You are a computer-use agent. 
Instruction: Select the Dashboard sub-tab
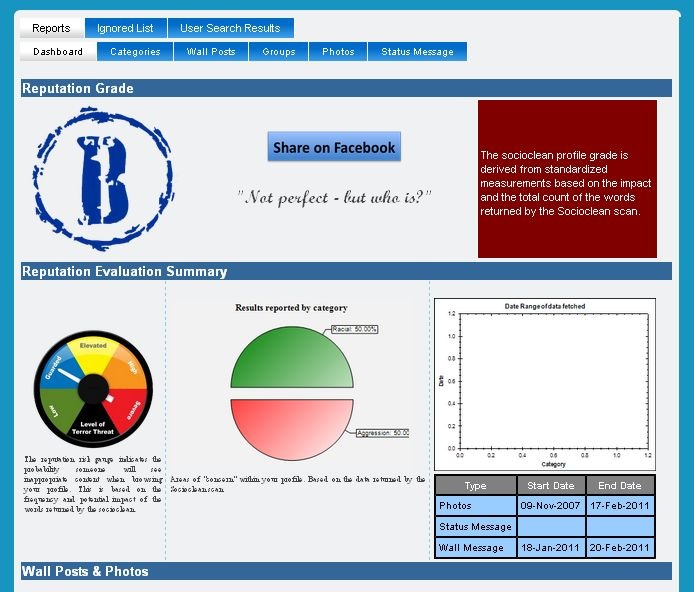point(58,52)
